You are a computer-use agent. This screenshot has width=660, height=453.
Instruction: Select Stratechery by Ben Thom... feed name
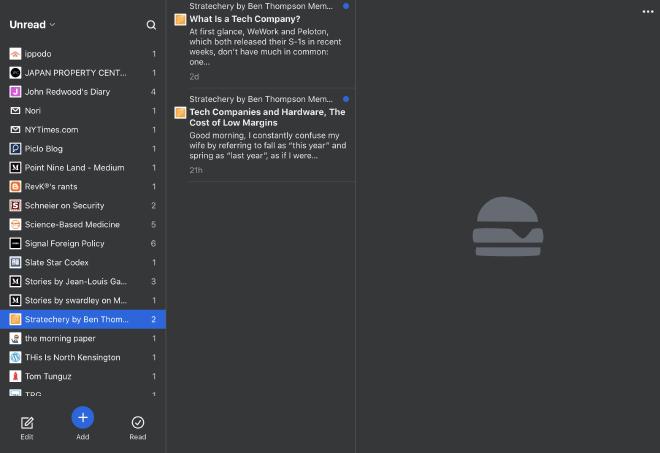pyautogui.click(x=77, y=319)
